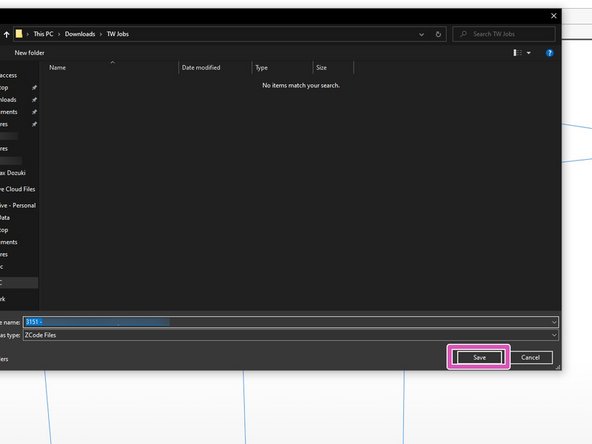
Task: Click the search magnifier icon
Action: coord(463,34)
